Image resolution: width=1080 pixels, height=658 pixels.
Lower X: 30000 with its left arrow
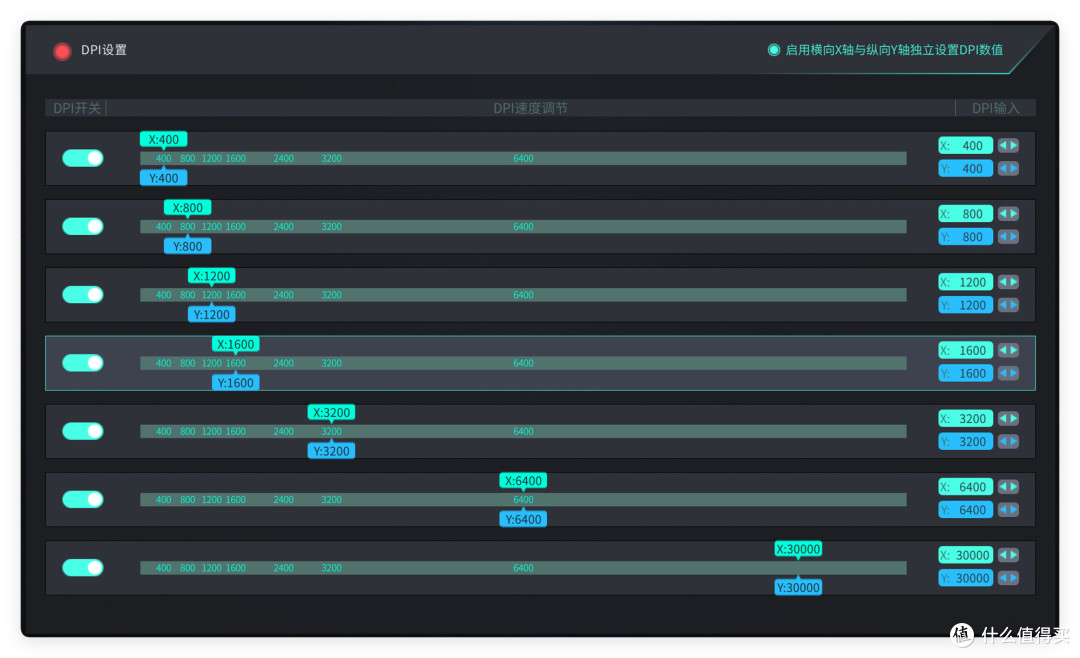1004,555
